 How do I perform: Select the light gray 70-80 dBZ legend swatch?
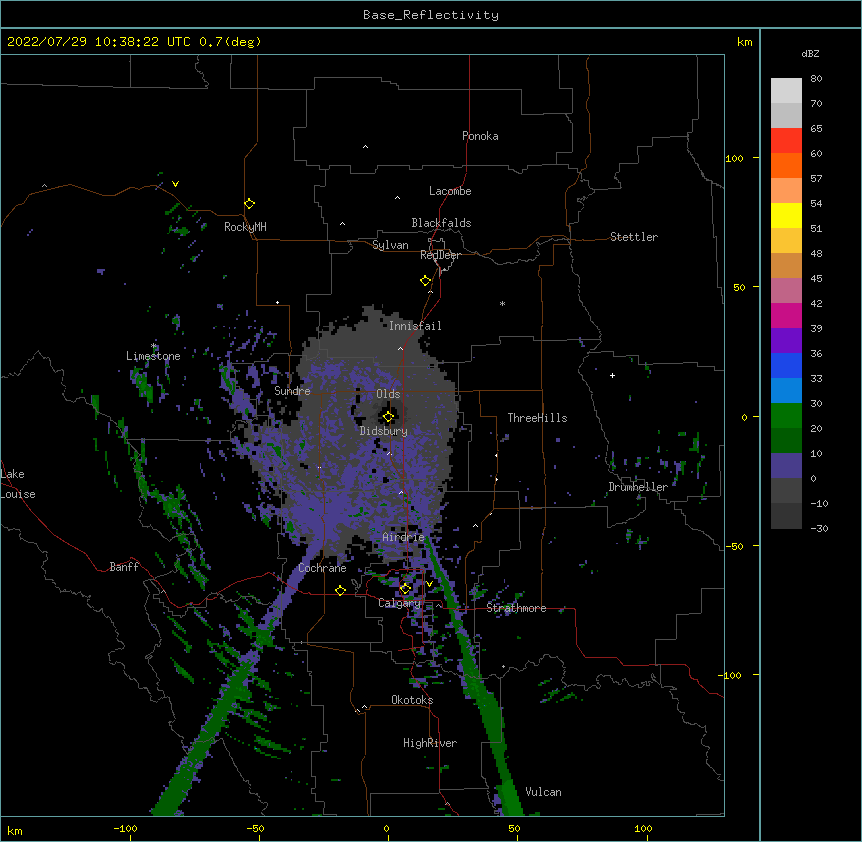(786, 90)
